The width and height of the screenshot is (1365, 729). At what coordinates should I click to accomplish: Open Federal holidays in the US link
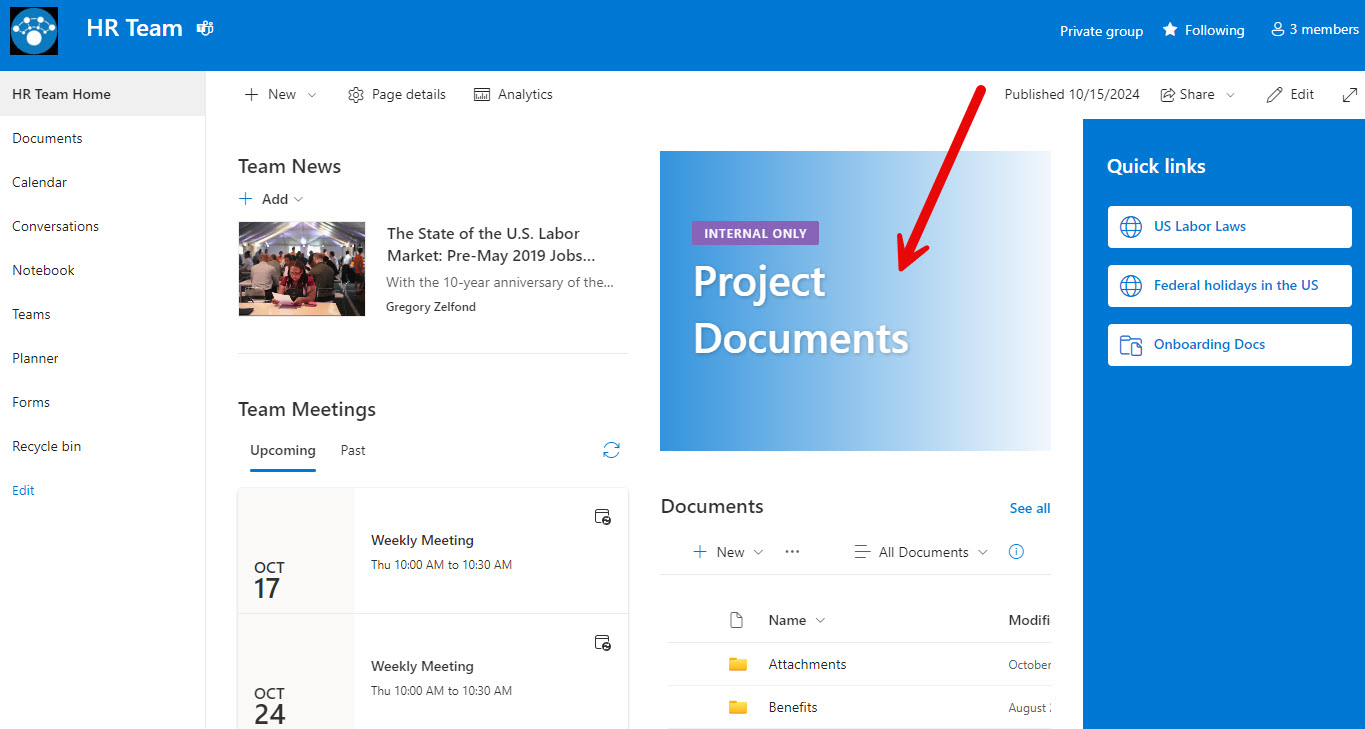[1230, 286]
